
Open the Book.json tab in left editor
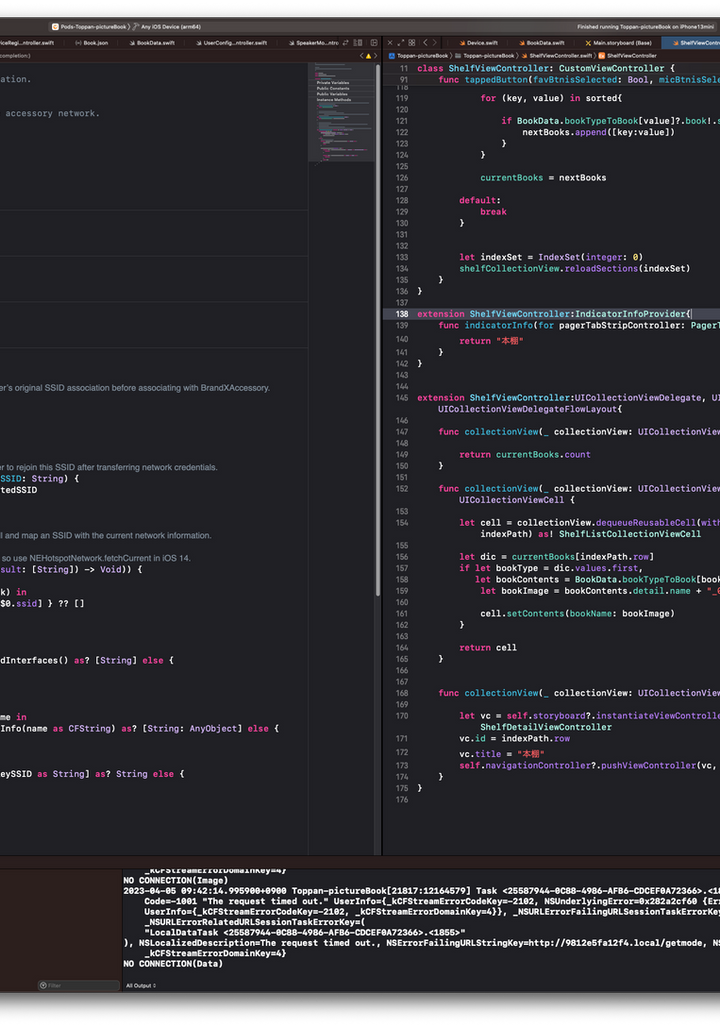coord(91,43)
